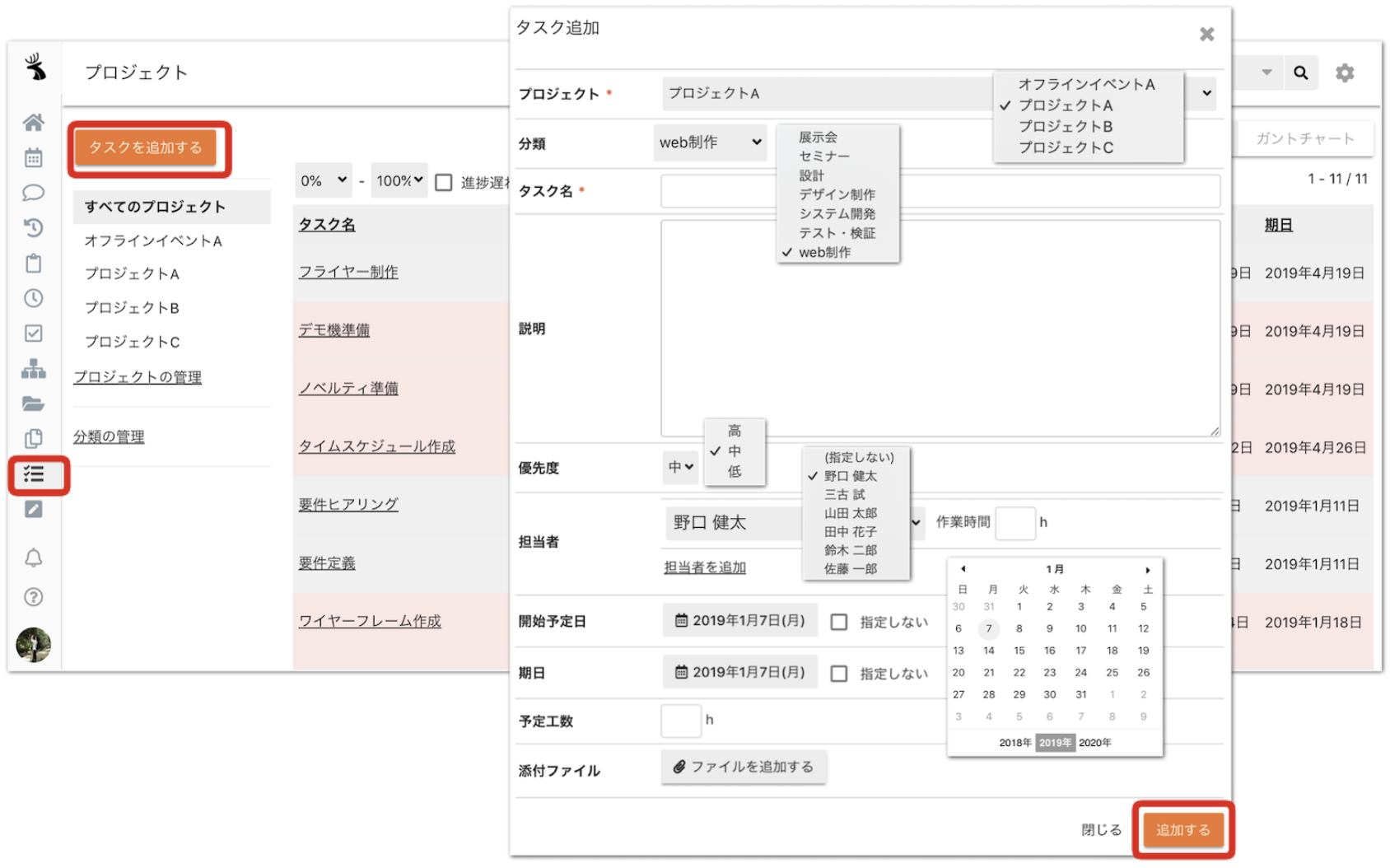Open the 100% progress dropdown

399,180
